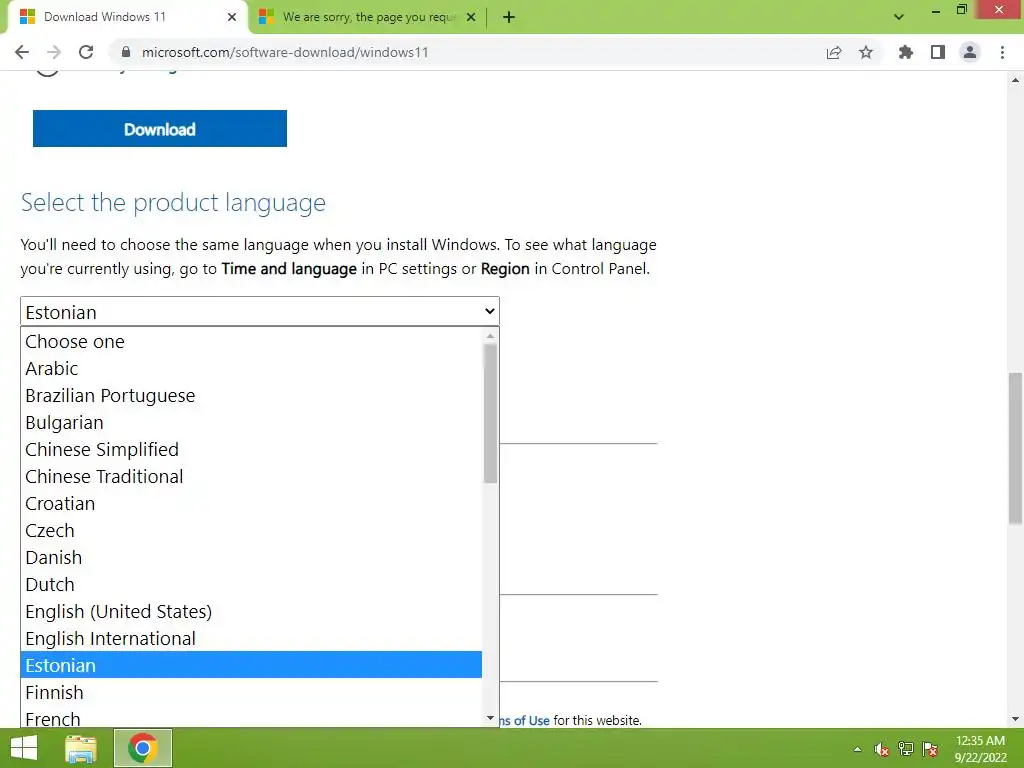Switch to 'We are sorry' tab
Viewport: 1024px width, 768px height.
368,17
